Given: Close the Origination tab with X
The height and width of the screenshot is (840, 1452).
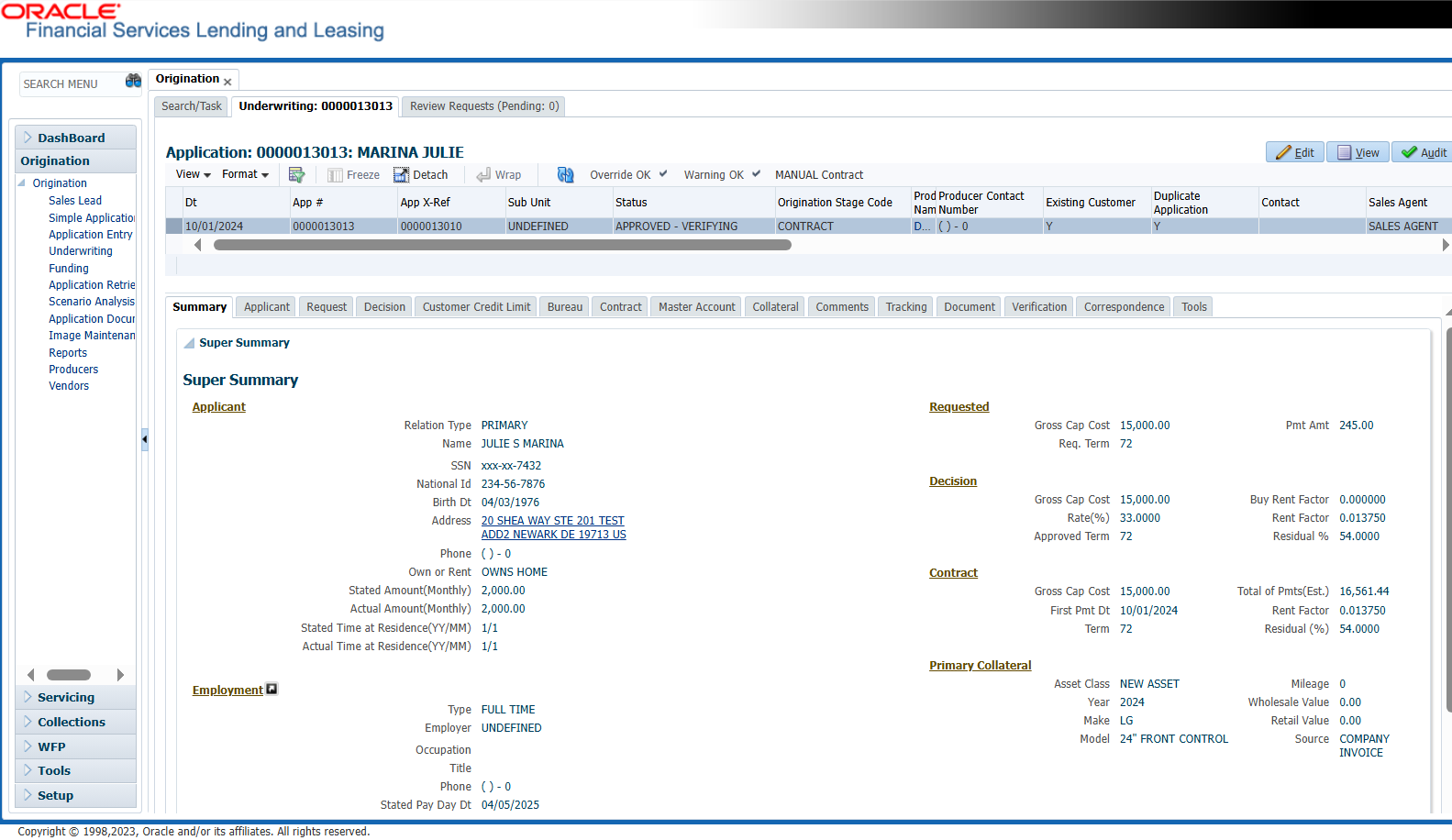Looking at the screenshot, I should pos(227,83).
